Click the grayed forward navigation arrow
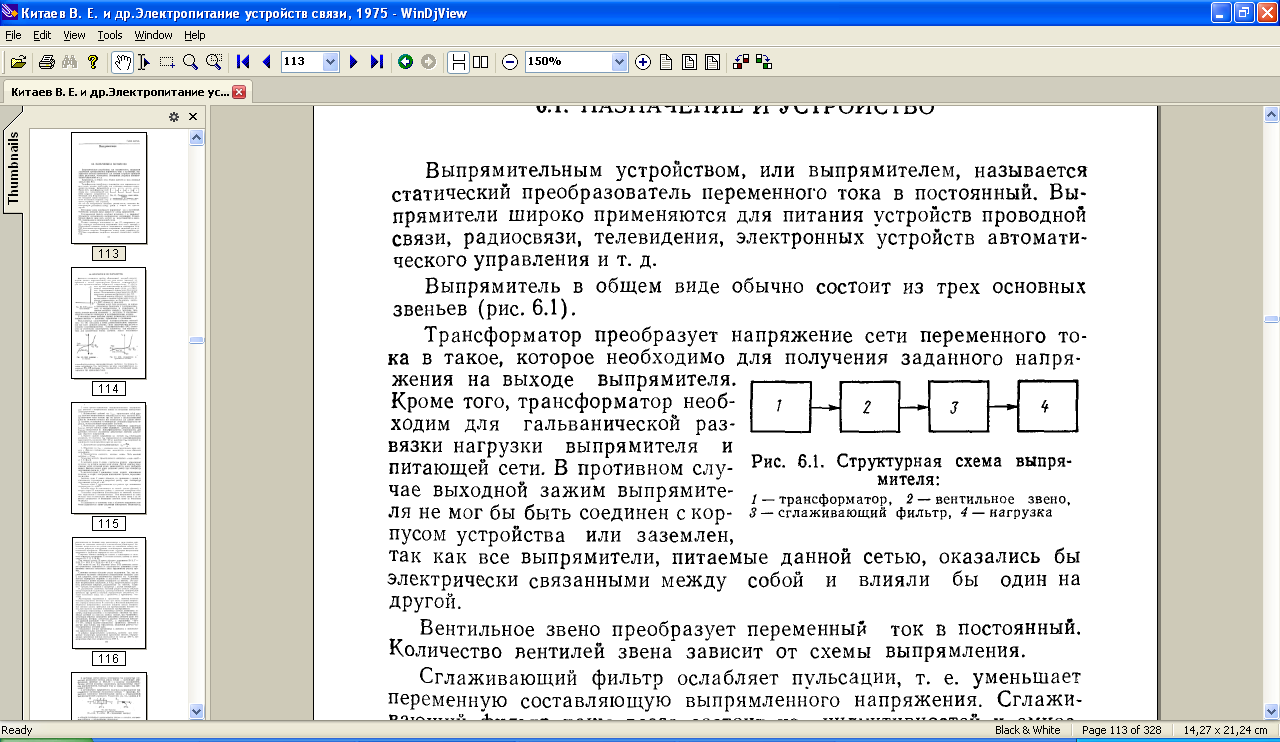1280x742 pixels. (x=428, y=62)
